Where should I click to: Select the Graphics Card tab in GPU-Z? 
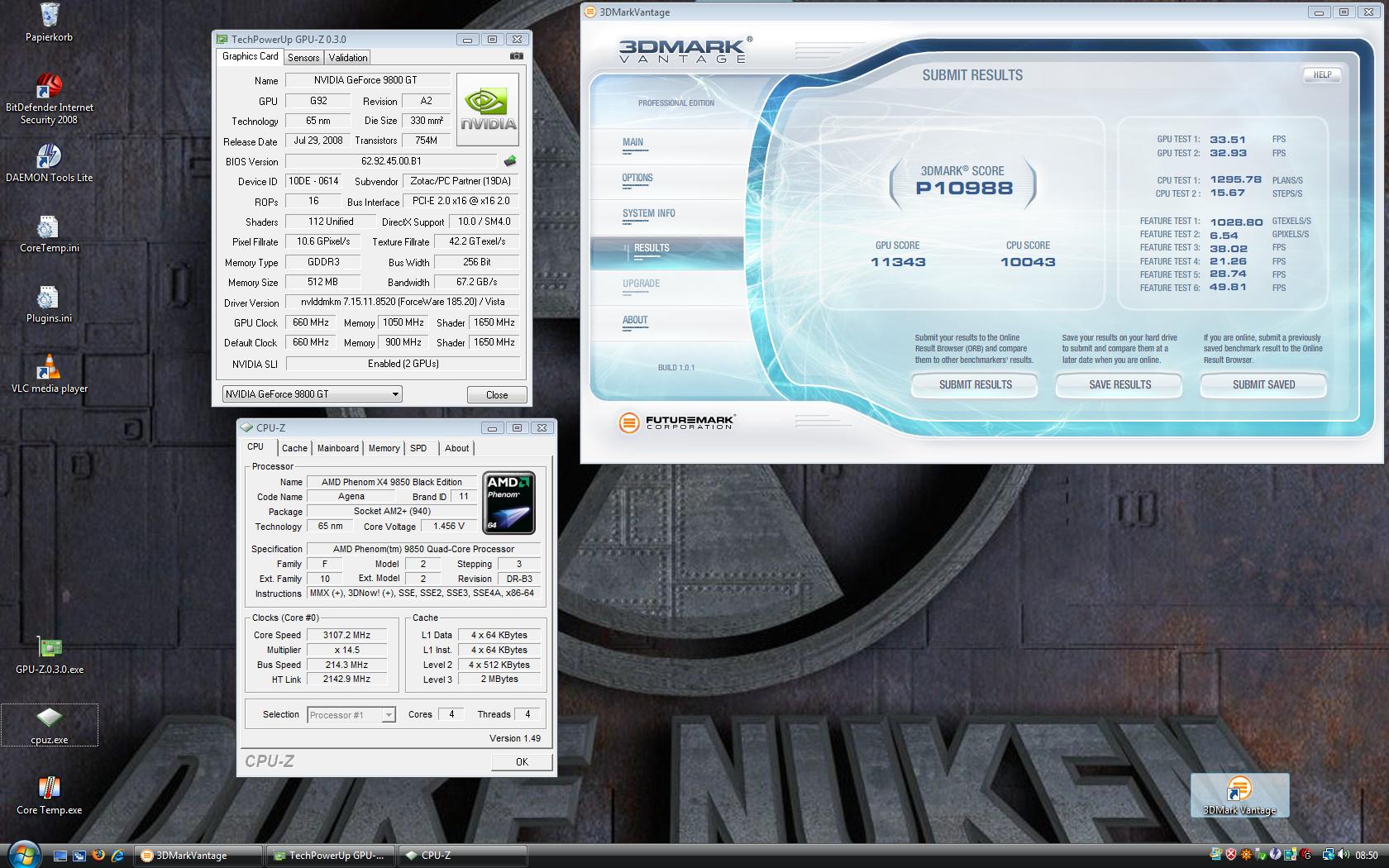point(250,56)
